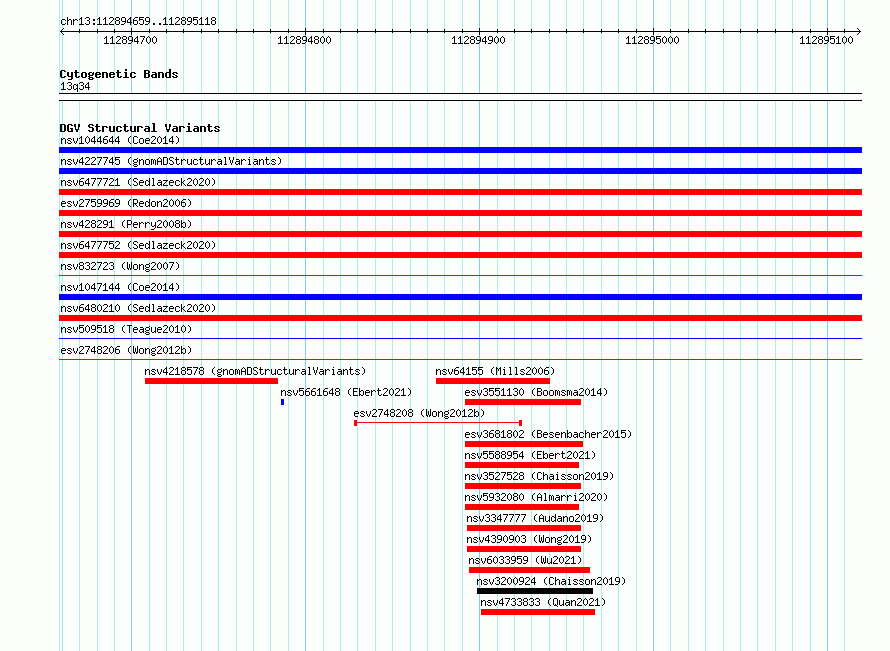Click the nsv64155 (Mills2006) label

495,371
